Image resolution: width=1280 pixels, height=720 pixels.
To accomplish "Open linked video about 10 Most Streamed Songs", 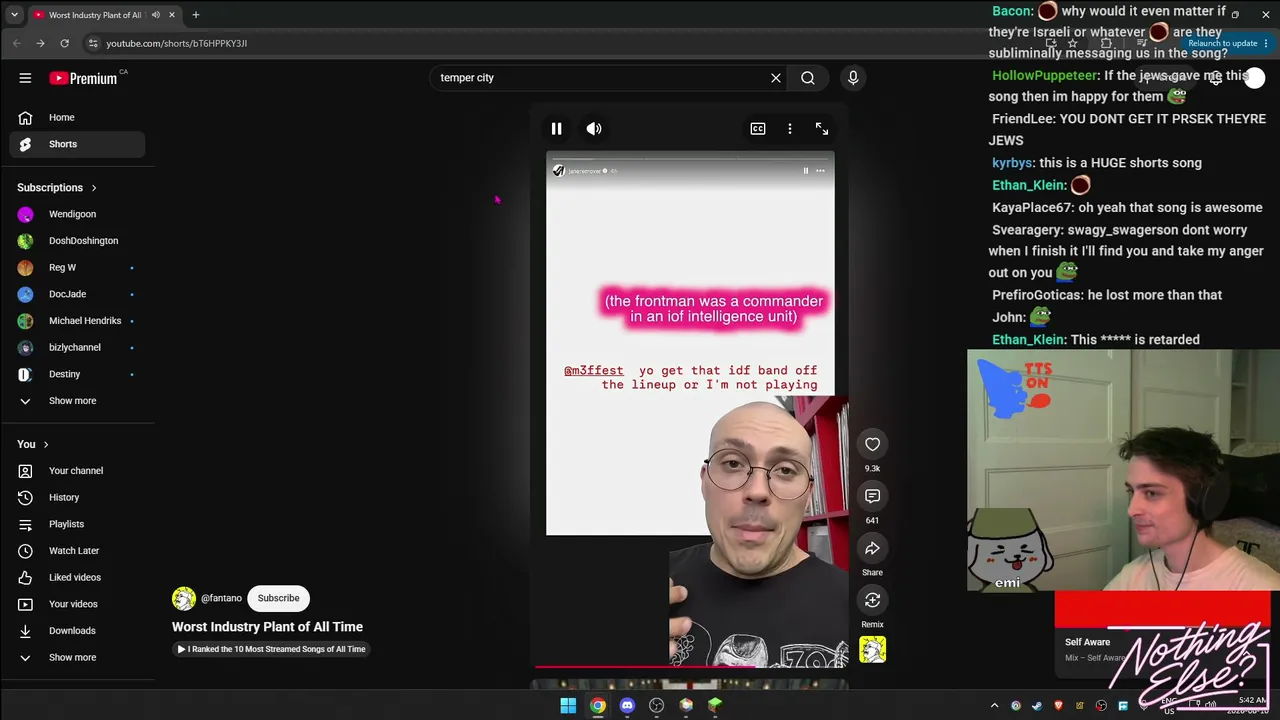I will (270, 649).
